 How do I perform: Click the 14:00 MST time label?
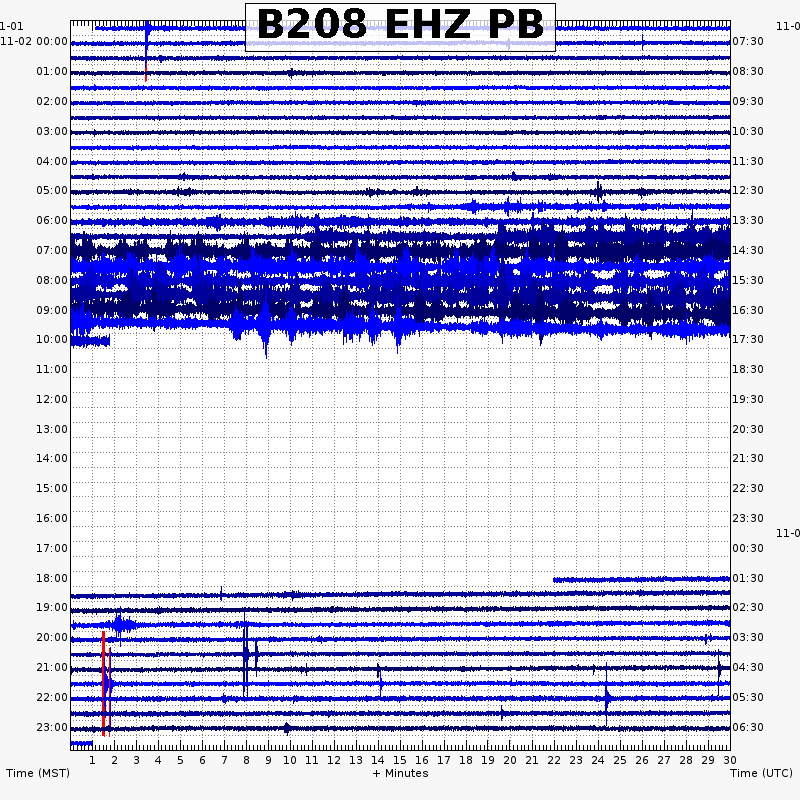click(x=52, y=458)
